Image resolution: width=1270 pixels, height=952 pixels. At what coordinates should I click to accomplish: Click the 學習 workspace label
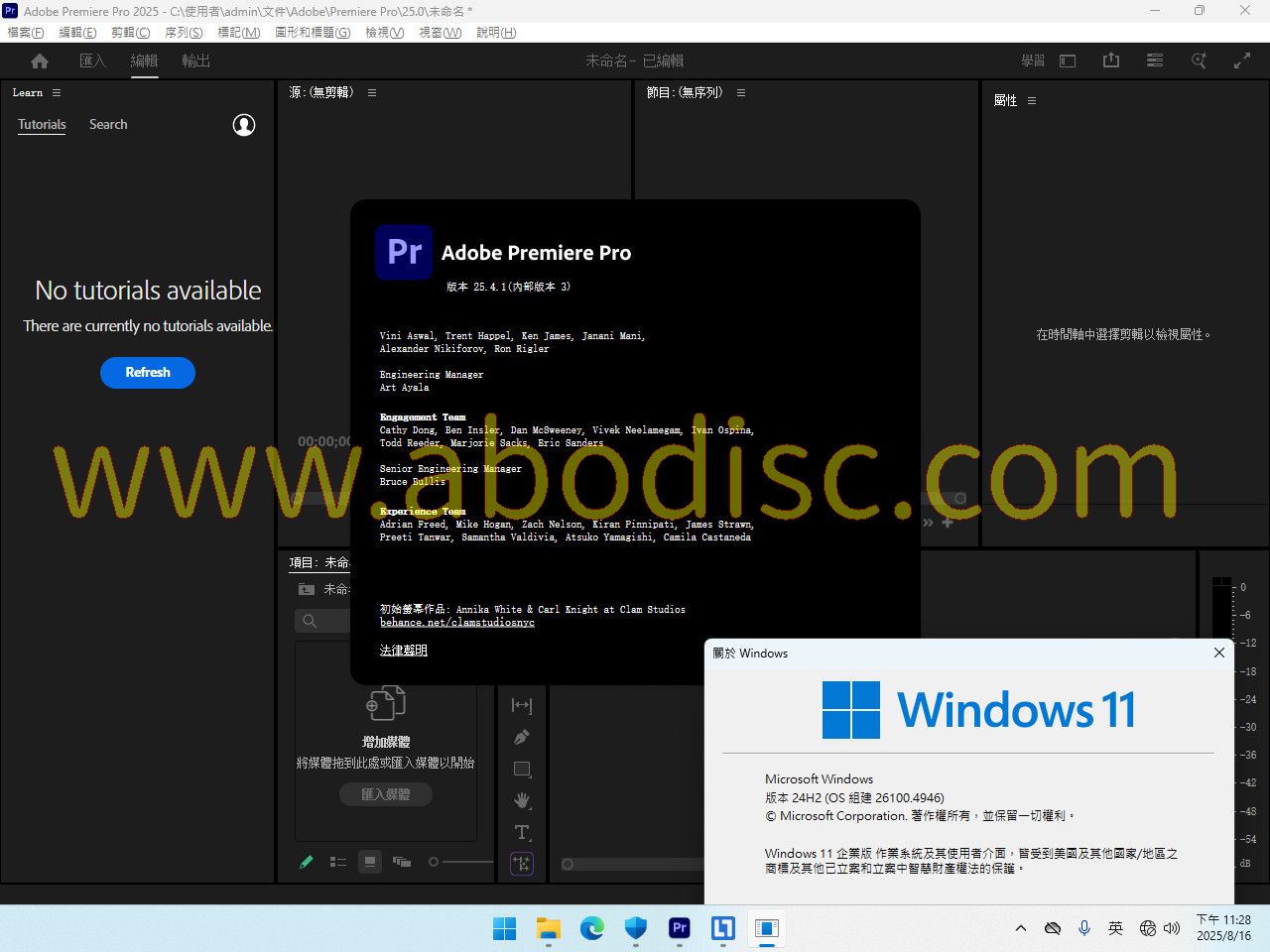click(x=1033, y=60)
